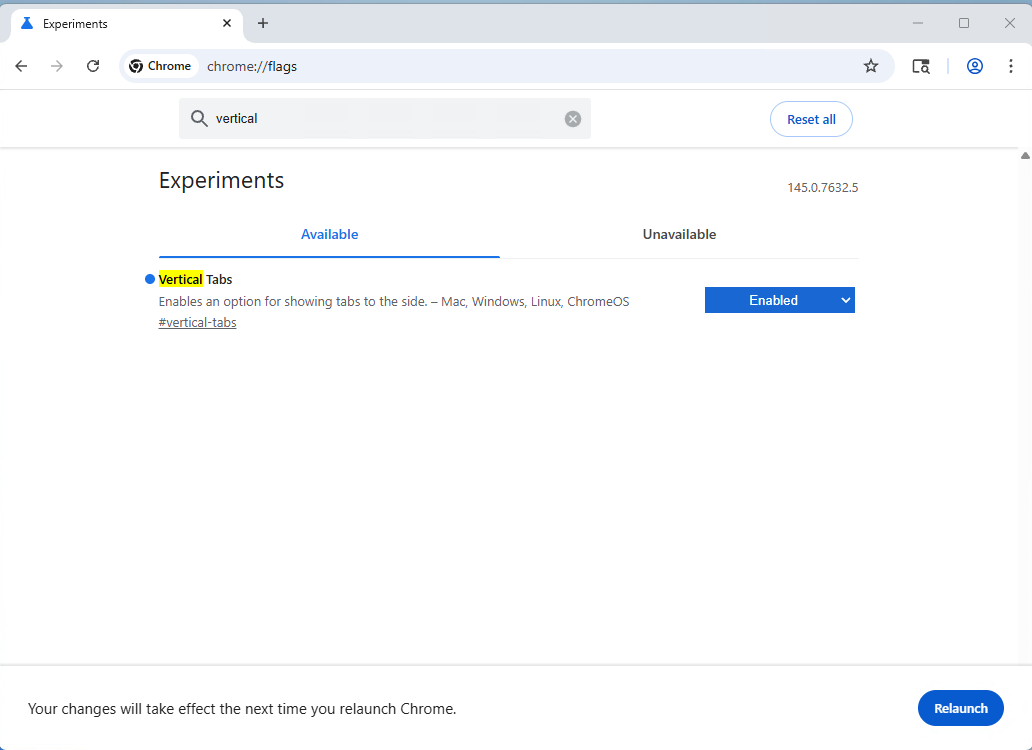Click the back navigation arrow
Image resolution: width=1032 pixels, height=750 pixels.
[x=21, y=66]
